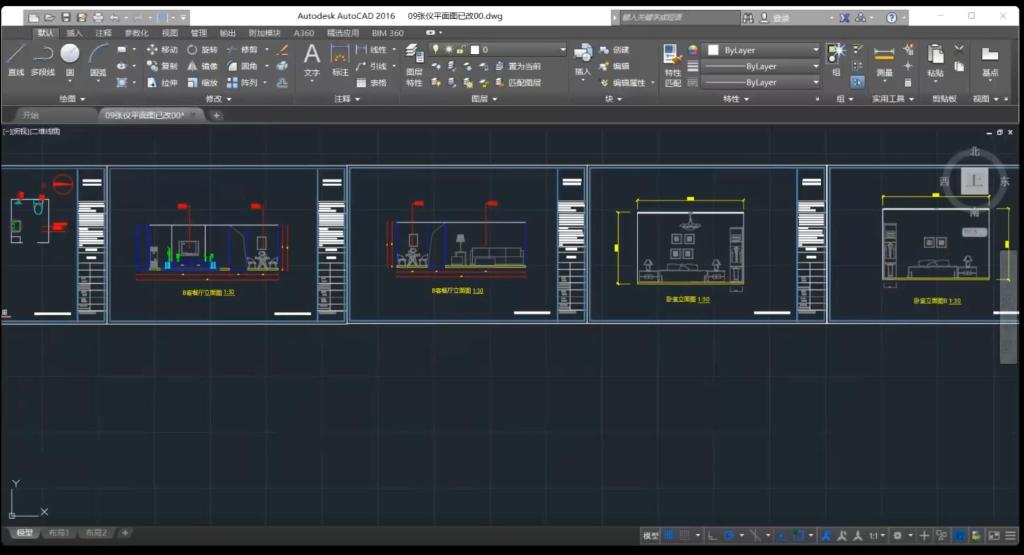Toggle snap mode in status bar
Image resolution: width=1024 pixels, height=555 pixels.
685,536
